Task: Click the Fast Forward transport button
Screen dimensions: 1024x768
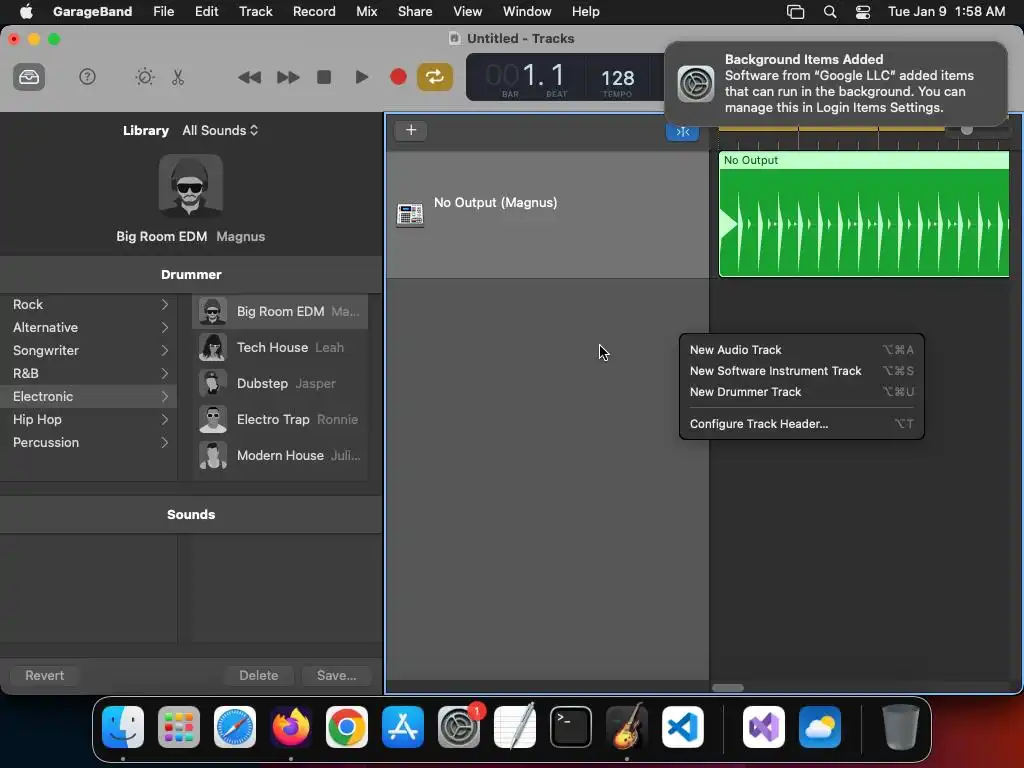Action: click(288, 77)
